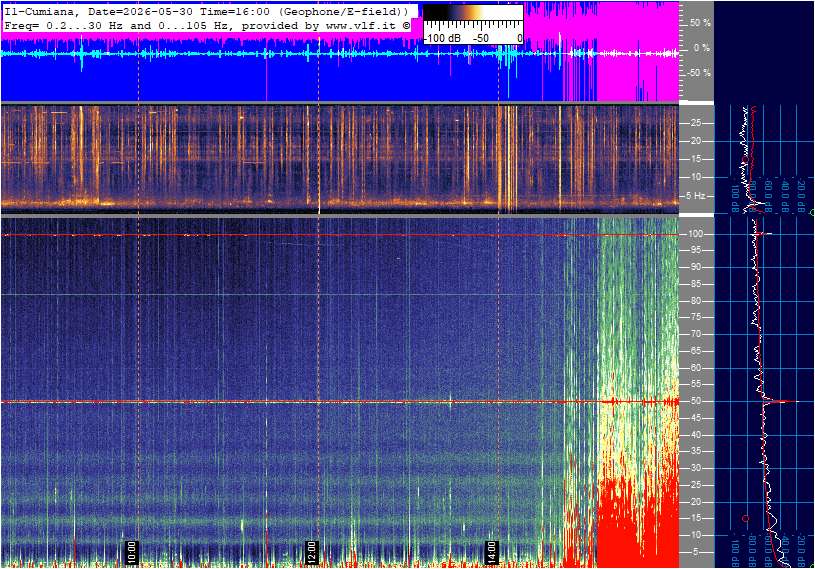815x569 pixels.
Task: Click the -20.0 dB label in upper spectrum plot
Action: point(803,196)
